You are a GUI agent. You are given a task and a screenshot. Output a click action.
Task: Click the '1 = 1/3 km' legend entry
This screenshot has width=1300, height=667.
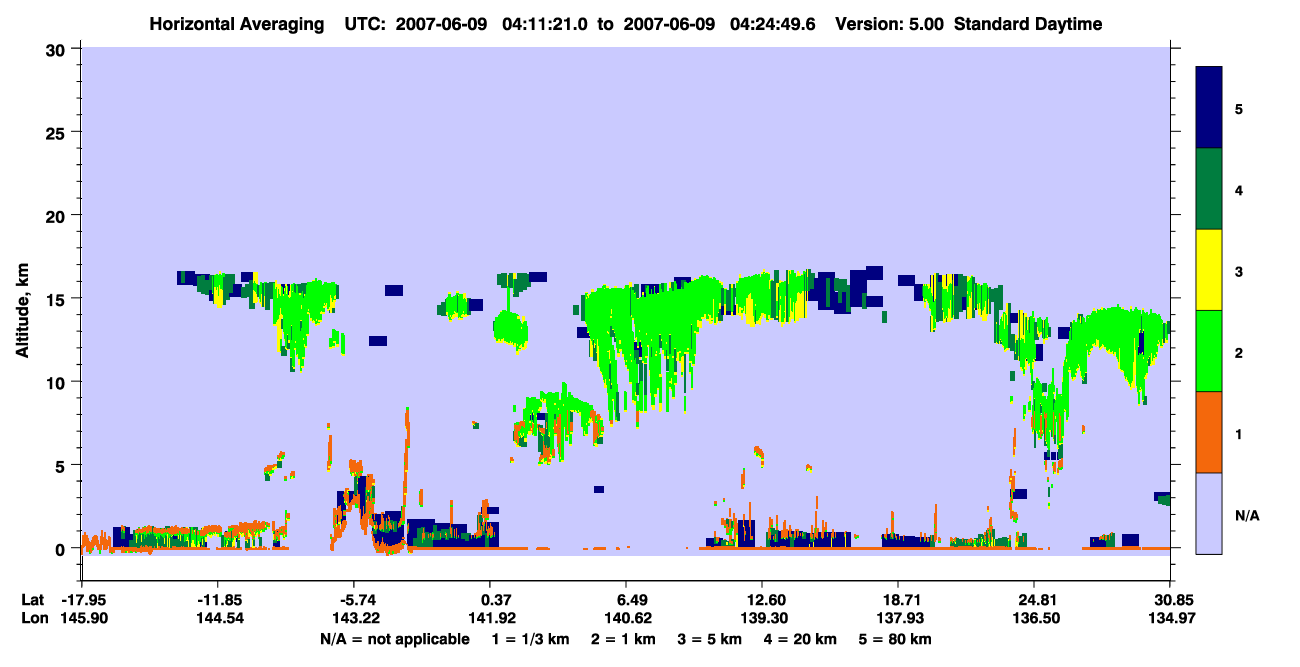coord(530,639)
